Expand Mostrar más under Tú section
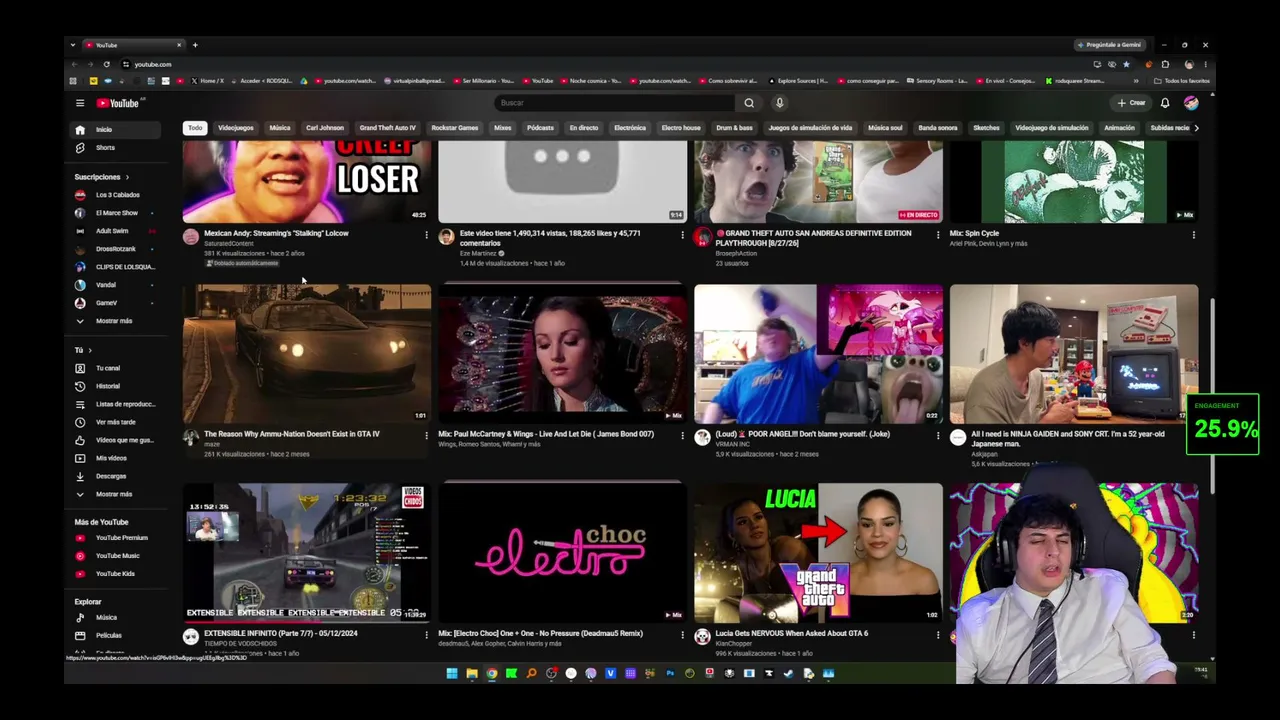Viewport: 1280px width, 720px height. [116, 494]
